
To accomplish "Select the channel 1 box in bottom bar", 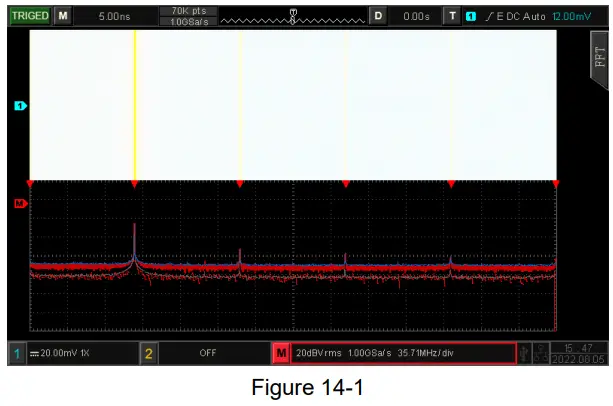I will 17,354.
